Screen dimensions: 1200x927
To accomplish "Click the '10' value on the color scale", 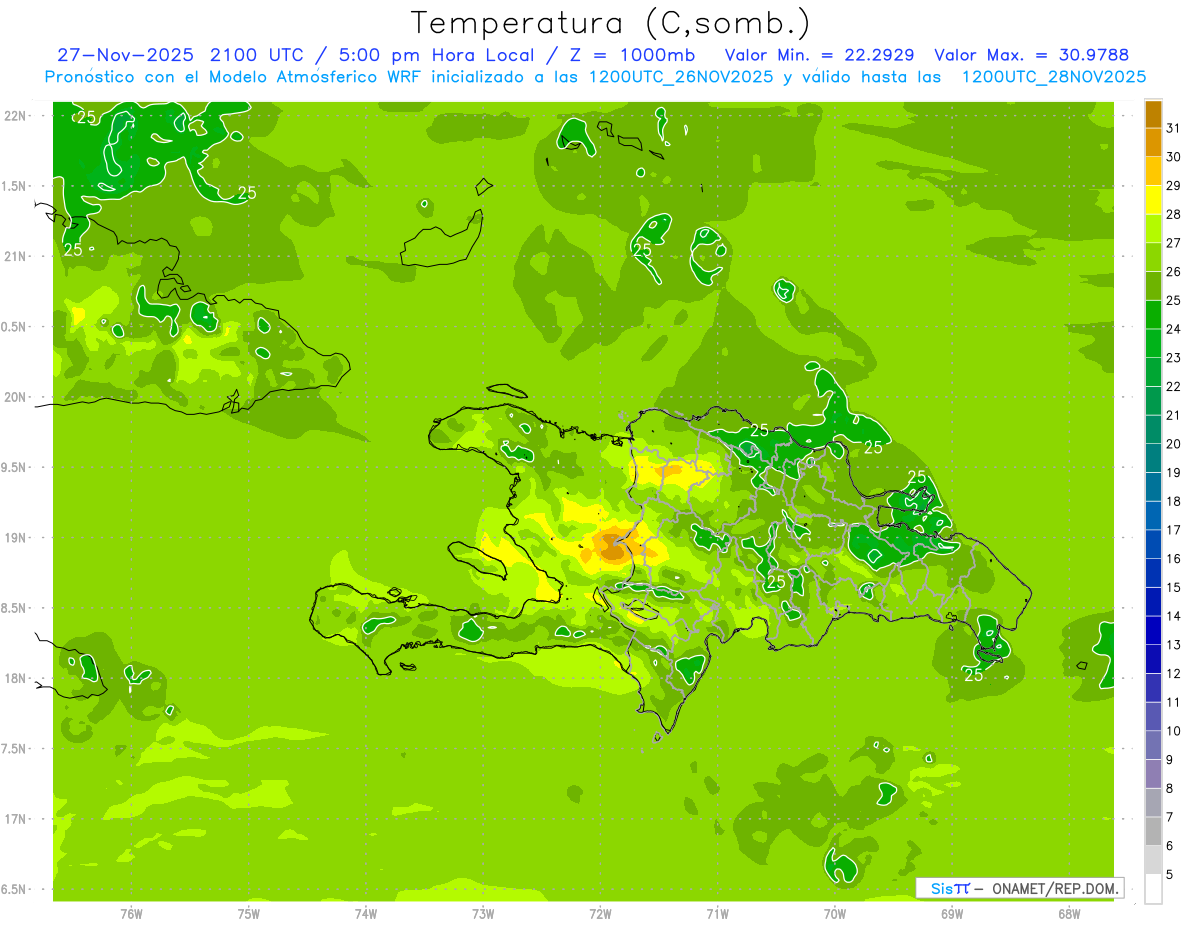I will pyautogui.click(x=1173, y=731).
